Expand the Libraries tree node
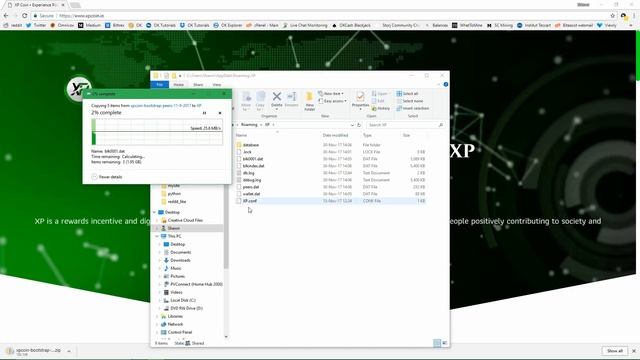 coord(157,316)
